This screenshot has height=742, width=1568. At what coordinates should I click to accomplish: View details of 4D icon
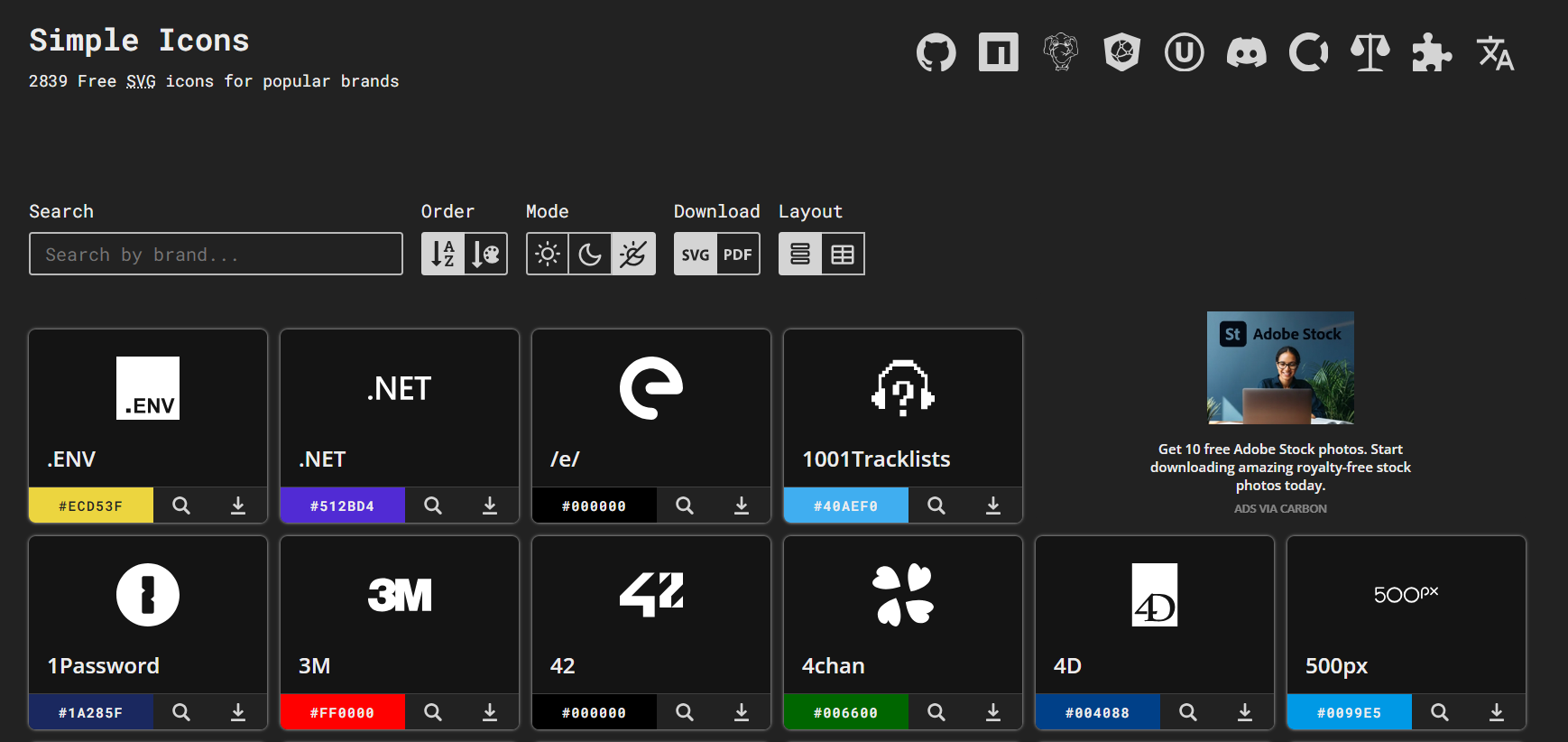point(1188,712)
